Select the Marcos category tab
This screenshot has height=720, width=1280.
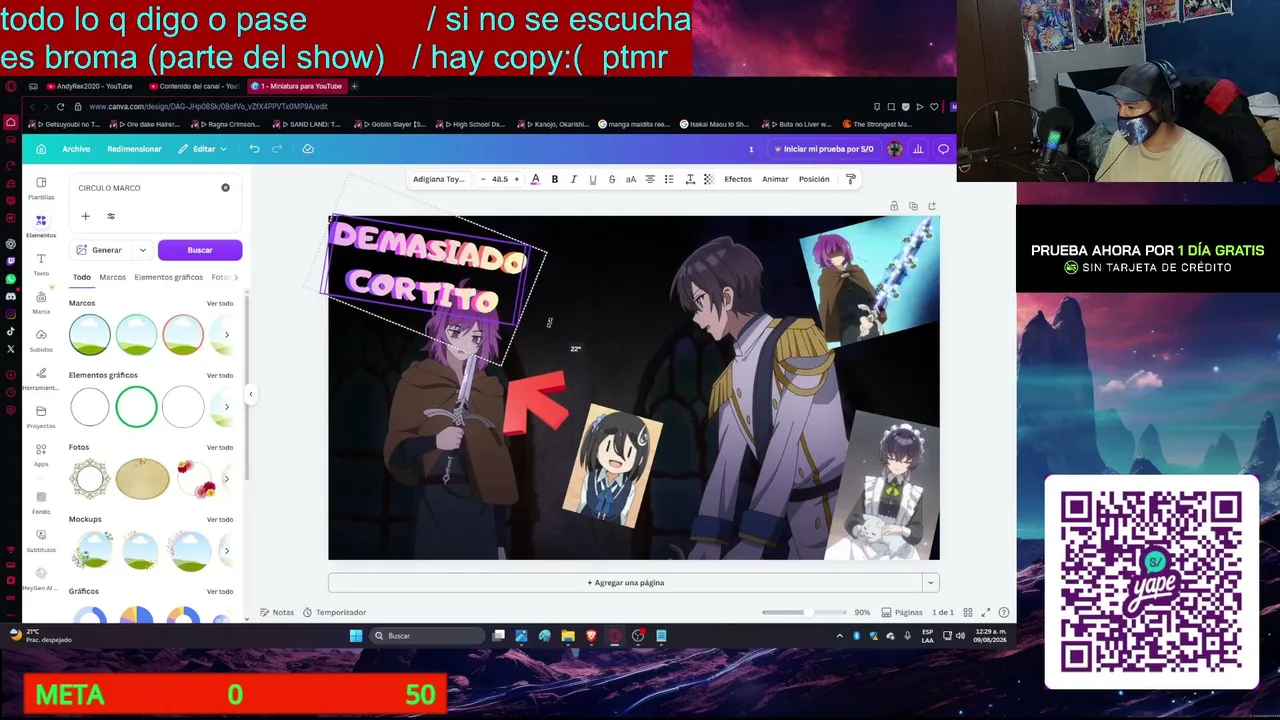click(x=112, y=277)
